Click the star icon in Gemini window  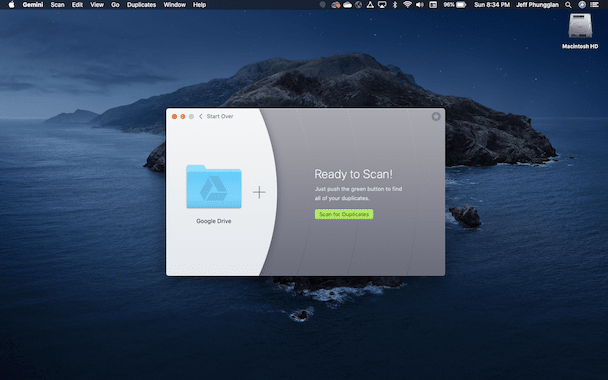(436, 116)
